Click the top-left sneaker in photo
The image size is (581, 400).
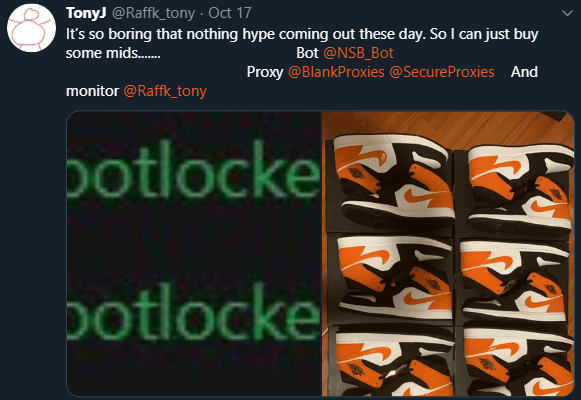coord(394,181)
